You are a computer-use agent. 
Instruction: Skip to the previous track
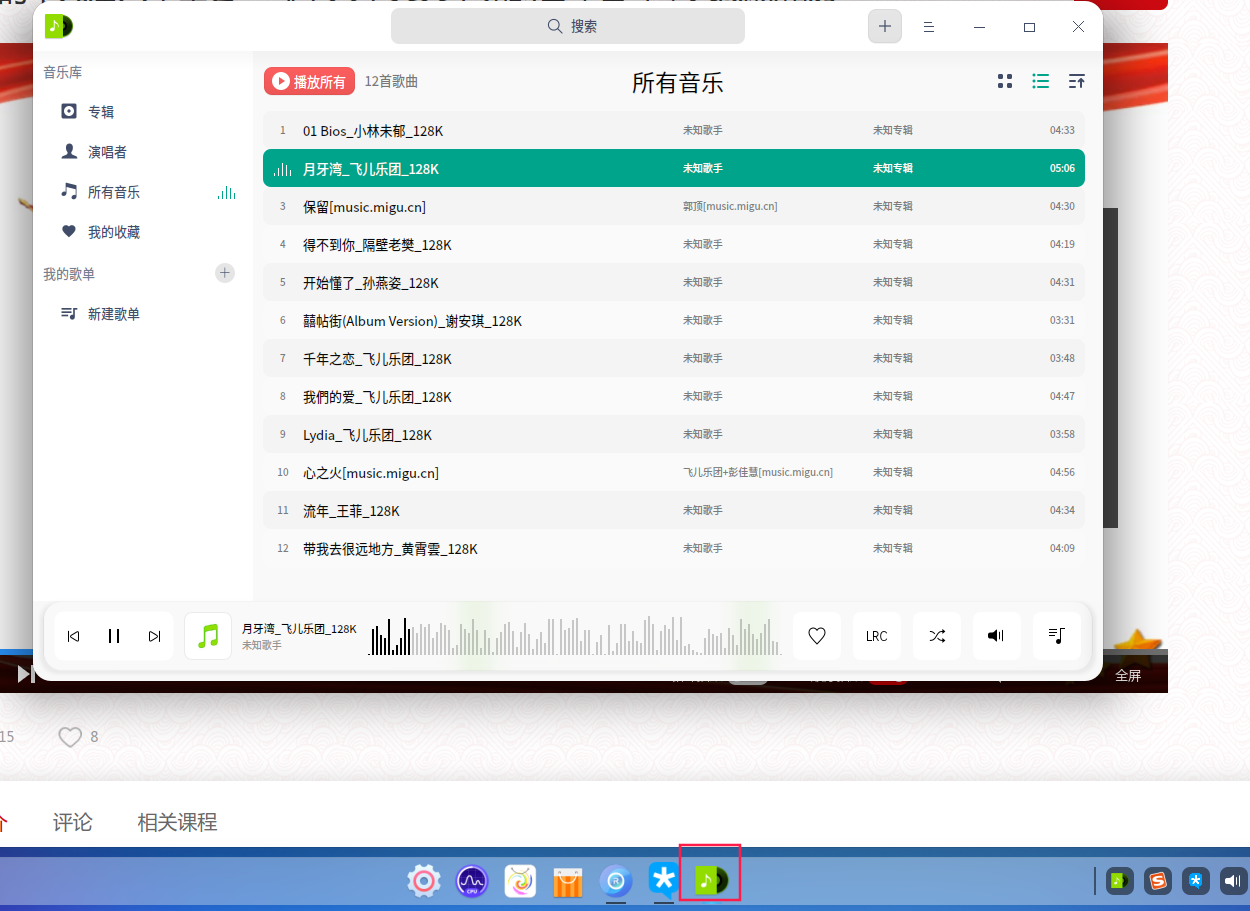pyautogui.click(x=73, y=636)
